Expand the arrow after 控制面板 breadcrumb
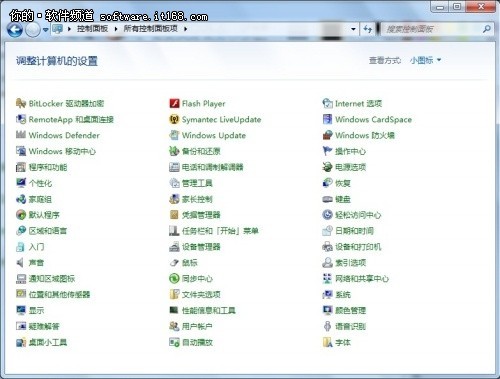500x379 pixels. coord(116,29)
